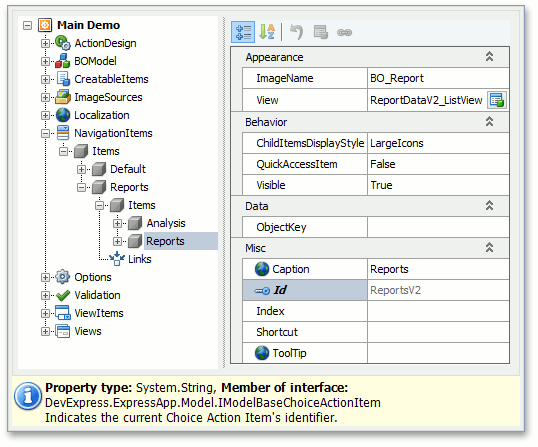Viewport: 538px width, 447px height.
Task: Click the Localization globe icon
Action: 63,115
